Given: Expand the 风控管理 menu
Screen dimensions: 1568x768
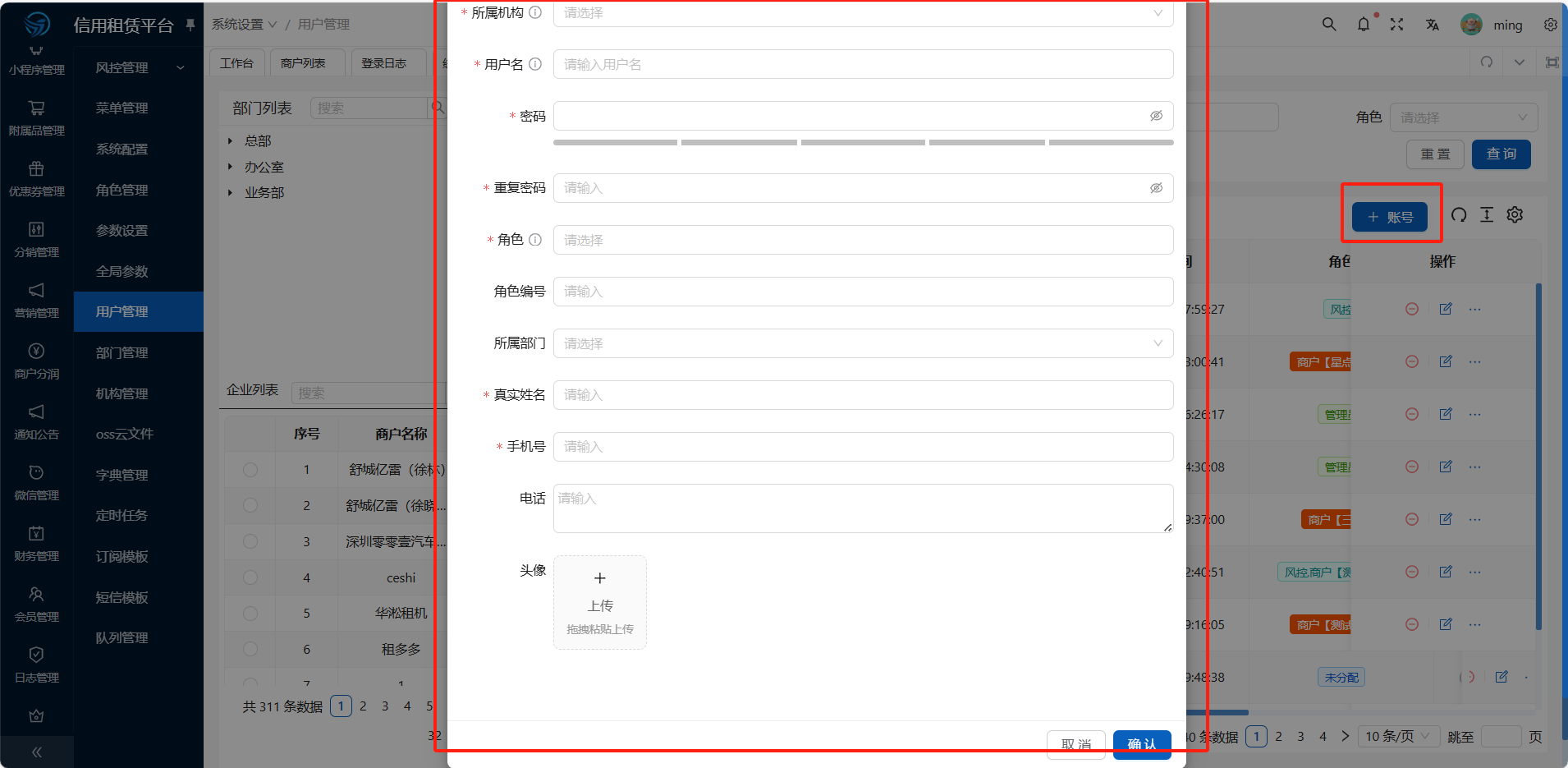Looking at the screenshot, I should (x=139, y=68).
